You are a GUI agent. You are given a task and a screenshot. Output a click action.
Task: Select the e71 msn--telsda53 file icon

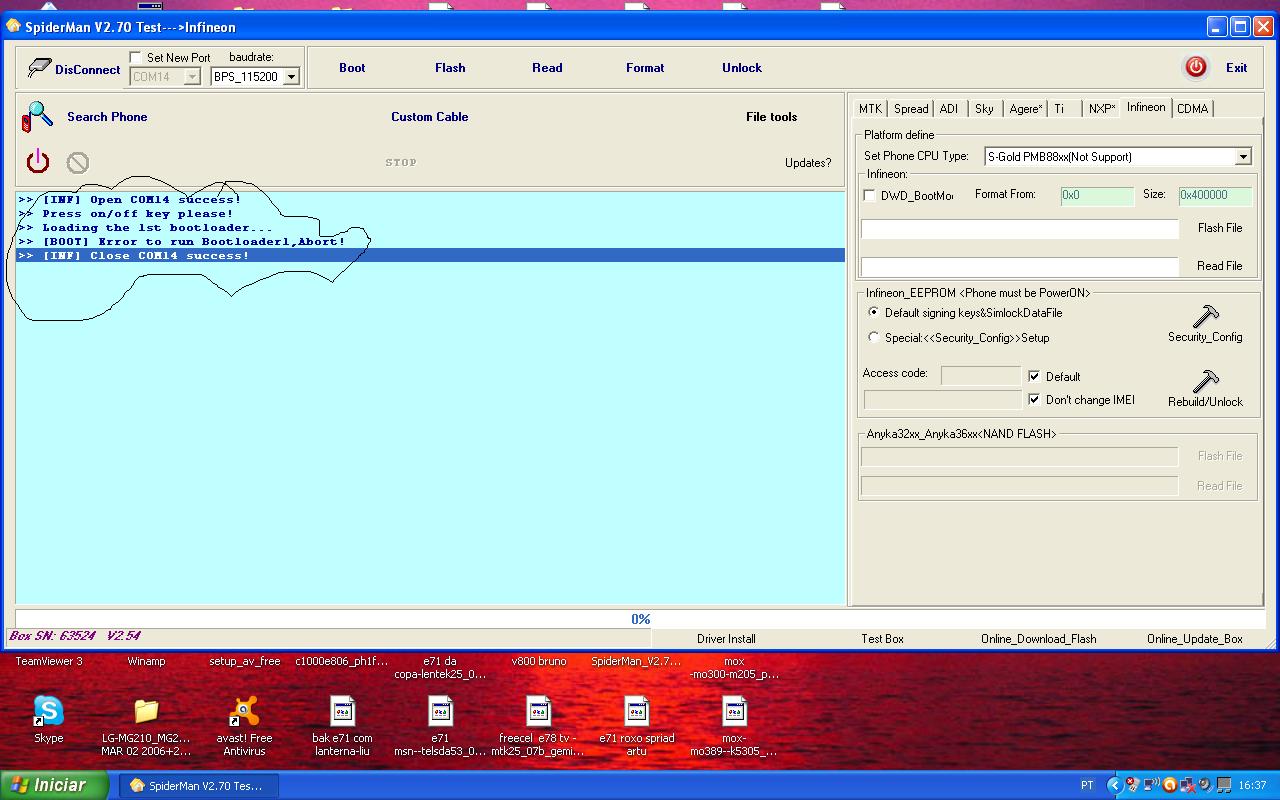(440, 711)
